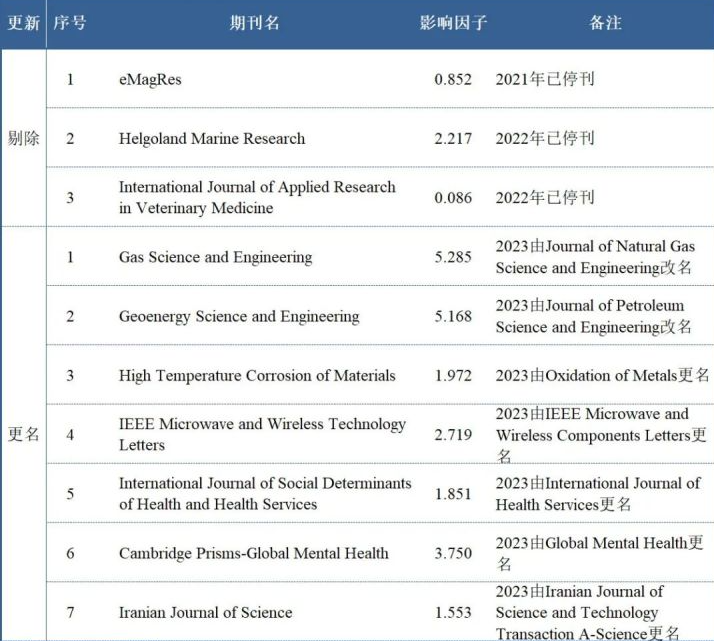Click serial number 3 beside High Temperature Corrosion
This screenshot has height=641, width=714.
point(70,376)
